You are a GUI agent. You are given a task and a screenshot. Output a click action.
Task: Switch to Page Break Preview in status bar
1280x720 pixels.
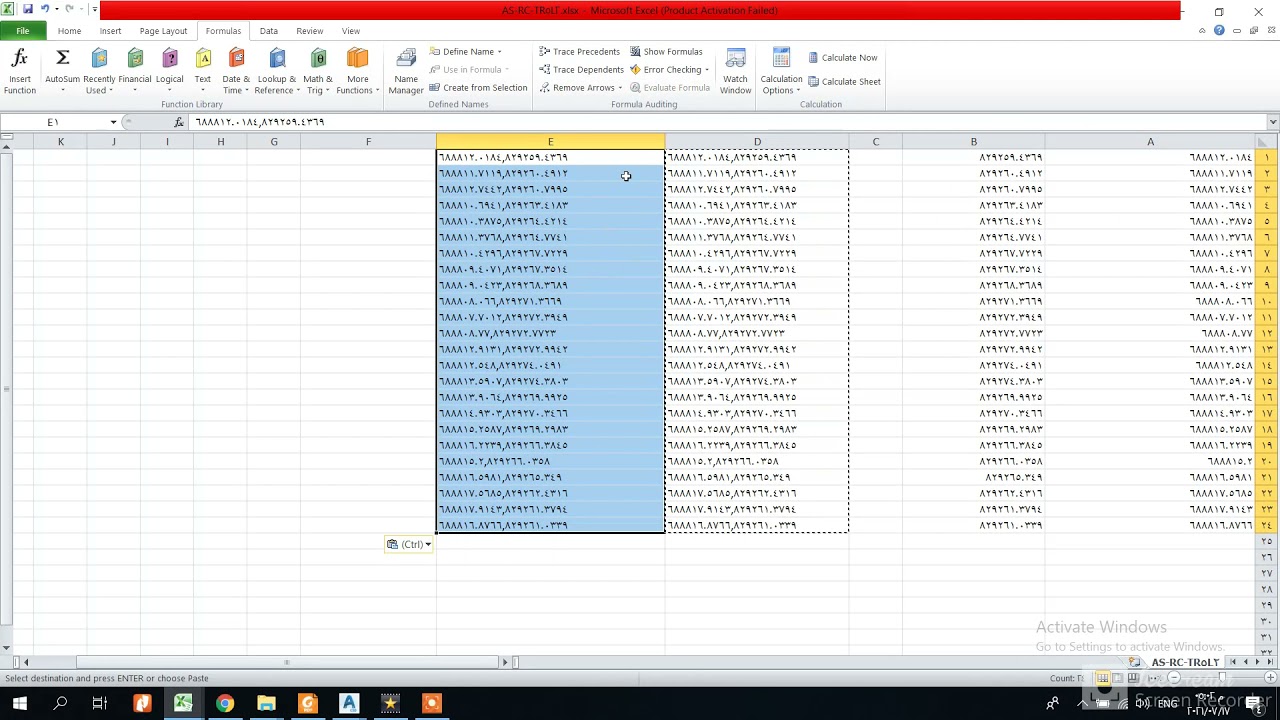(x=1134, y=678)
